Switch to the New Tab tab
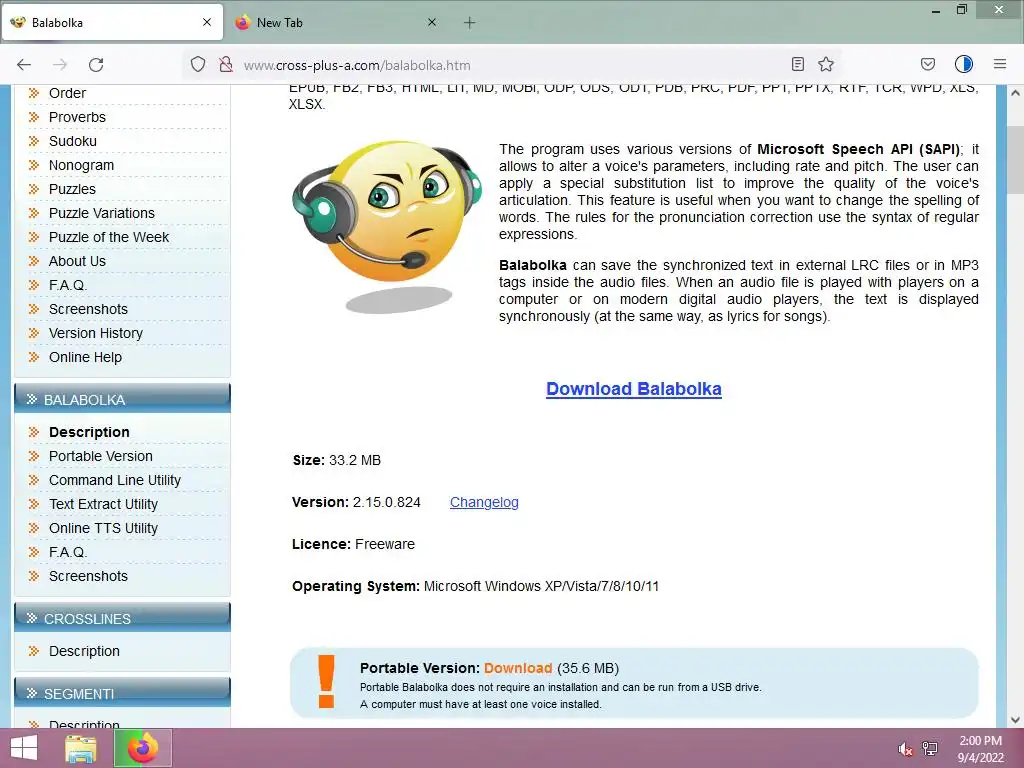This screenshot has height=768, width=1024. [x=337, y=23]
